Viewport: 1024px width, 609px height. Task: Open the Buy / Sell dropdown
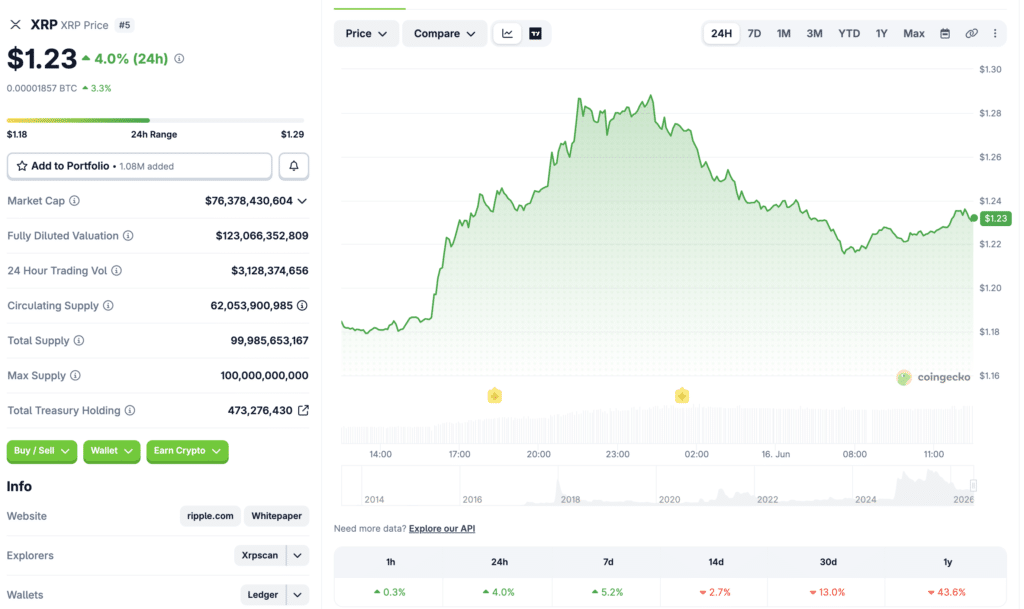tap(42, 451)
